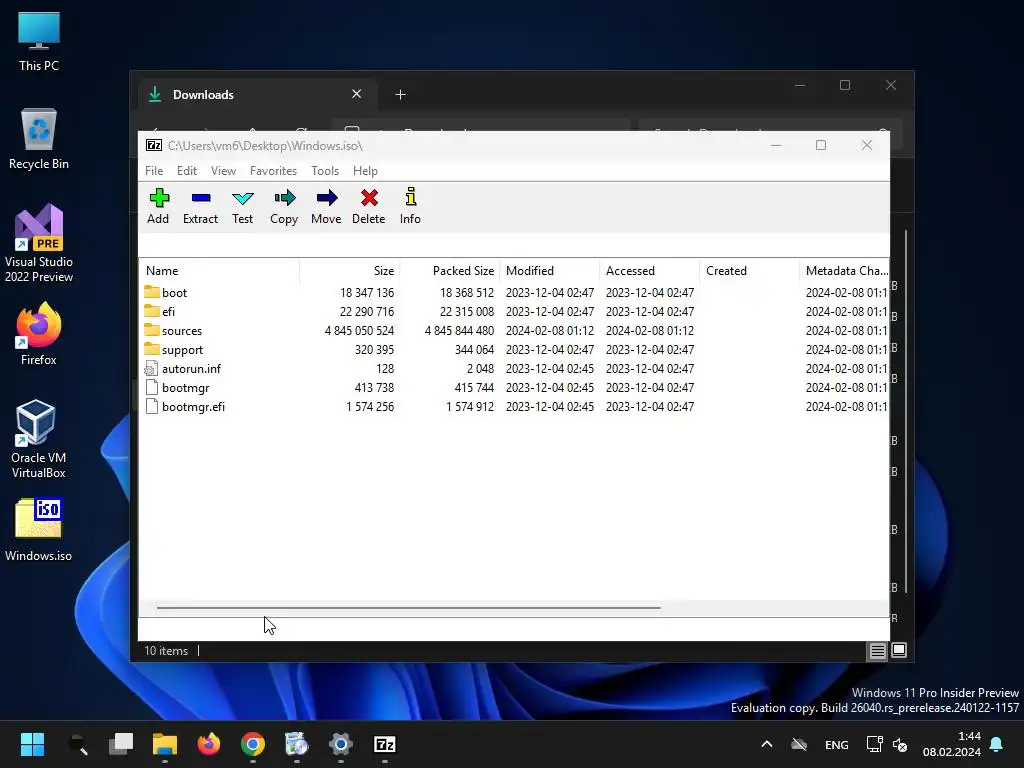Open This PC desktop icon
This screenshot has height=768, width=1024.
[x=39, y=41]
